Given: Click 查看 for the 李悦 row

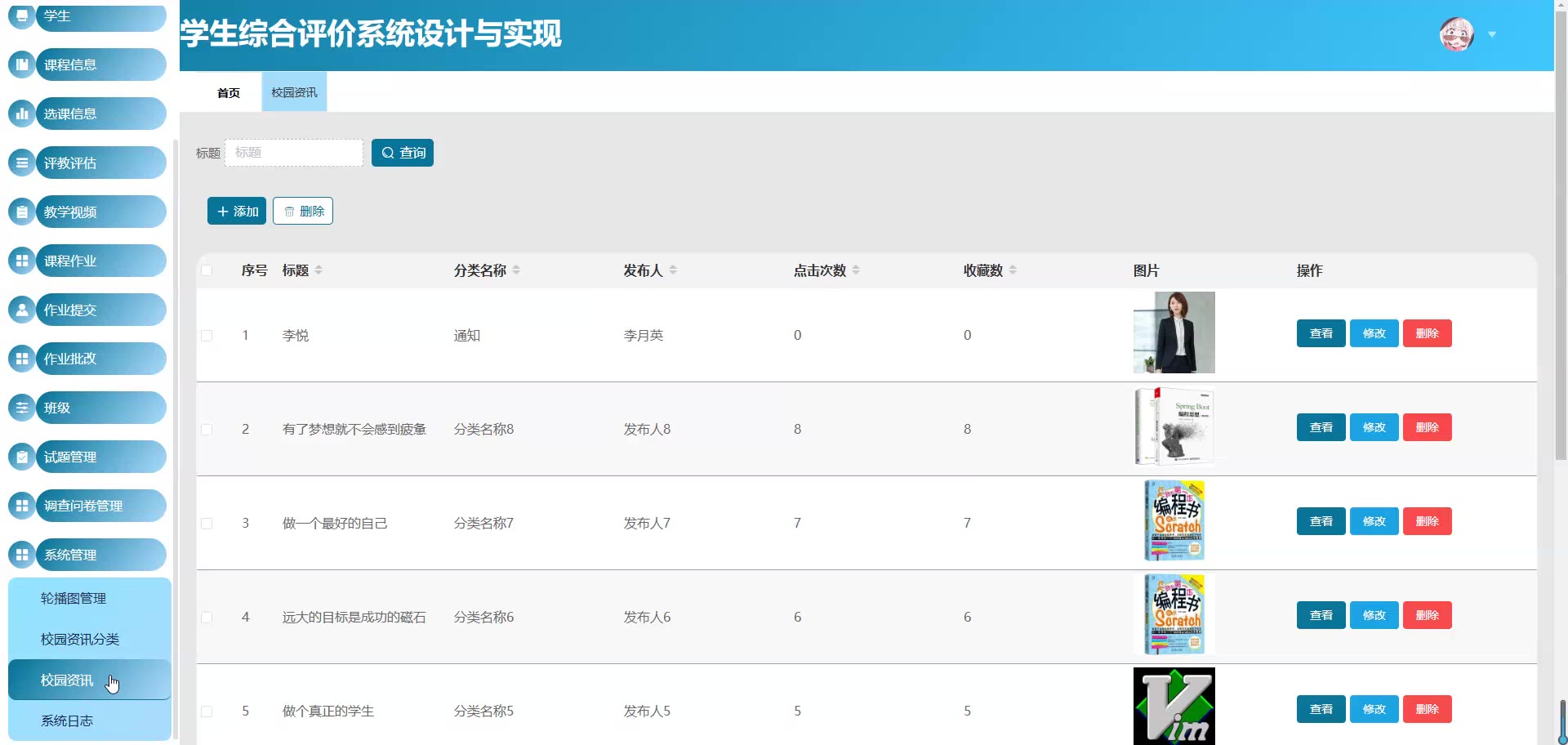Looking at the screenshot, I should tap(1321, 333).
